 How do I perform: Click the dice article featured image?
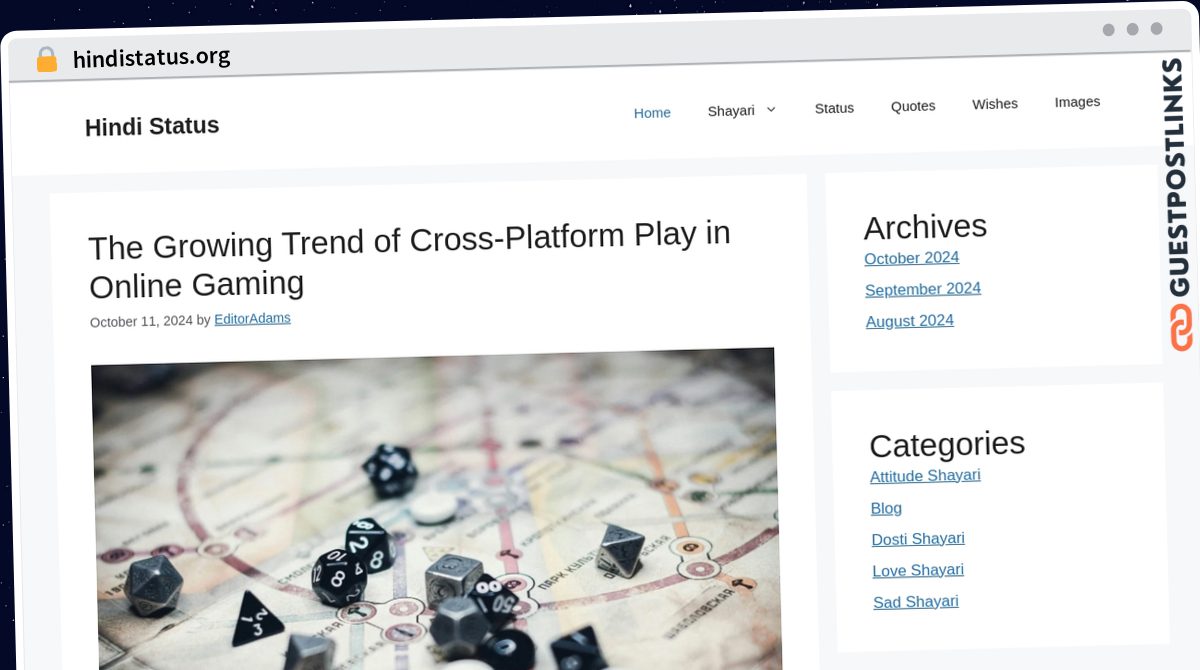tap(436, 509)
